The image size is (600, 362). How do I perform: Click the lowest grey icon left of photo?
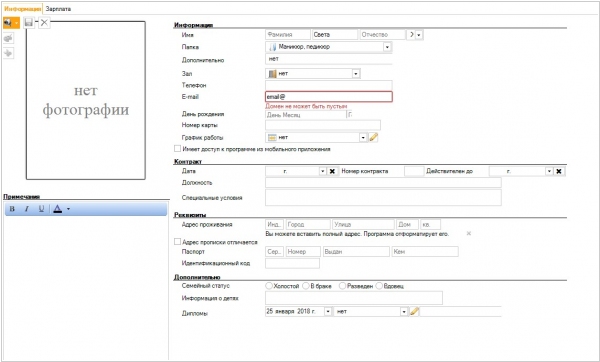pyautogui.click(x=8, y=53)
